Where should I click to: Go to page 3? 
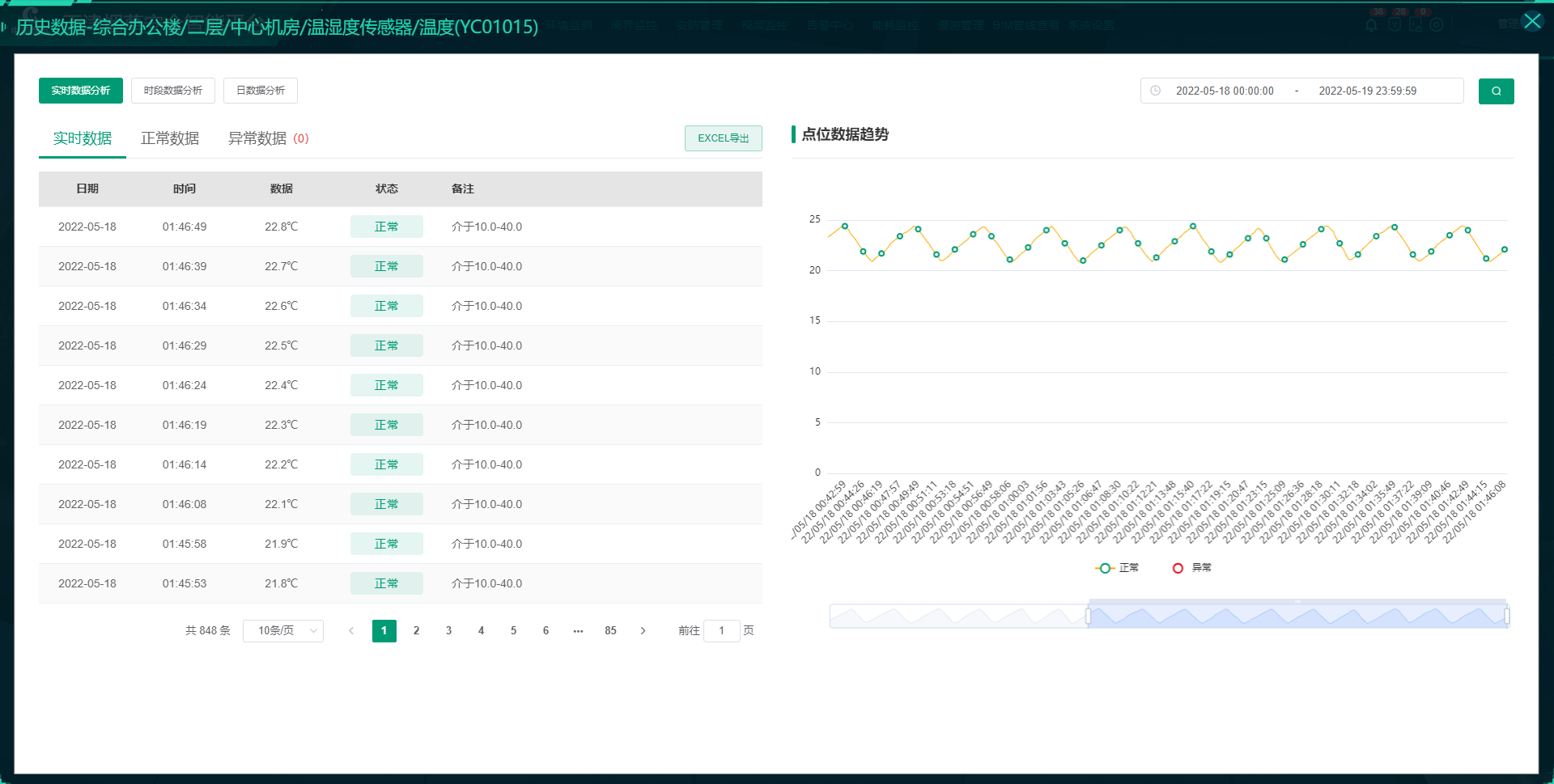coord(449,630)
